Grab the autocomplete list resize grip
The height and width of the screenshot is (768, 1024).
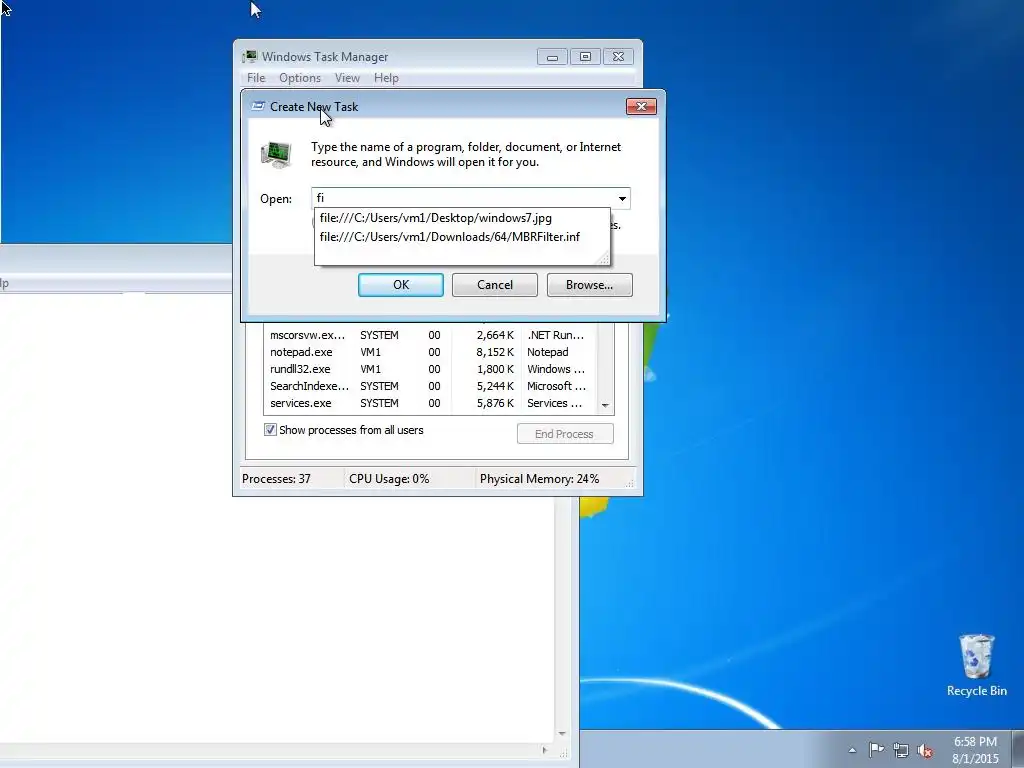click(604, 259)
